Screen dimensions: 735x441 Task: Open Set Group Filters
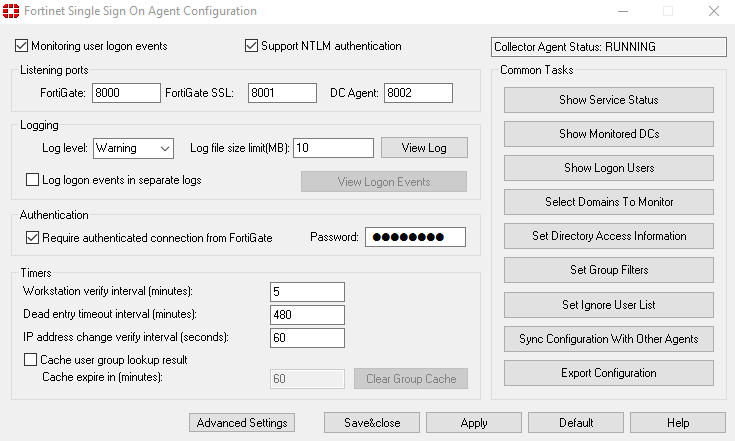pos(609,270)
